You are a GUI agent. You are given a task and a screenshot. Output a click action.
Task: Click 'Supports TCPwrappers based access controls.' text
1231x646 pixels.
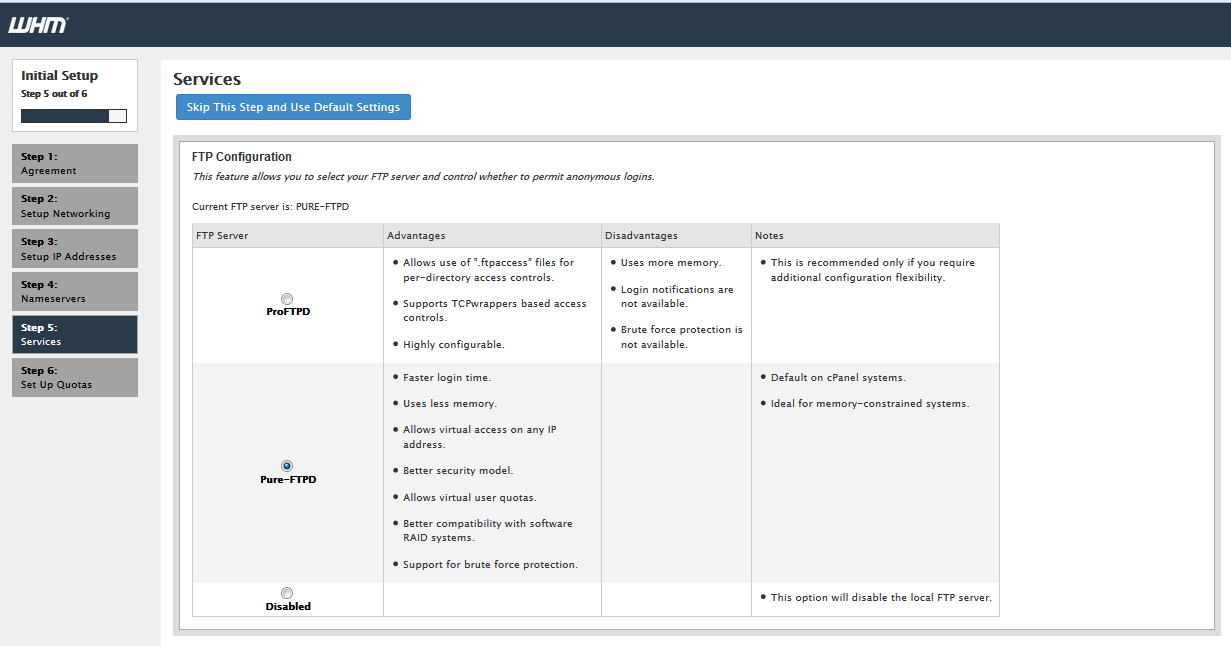pyautogui.click(x=495, y=310)
